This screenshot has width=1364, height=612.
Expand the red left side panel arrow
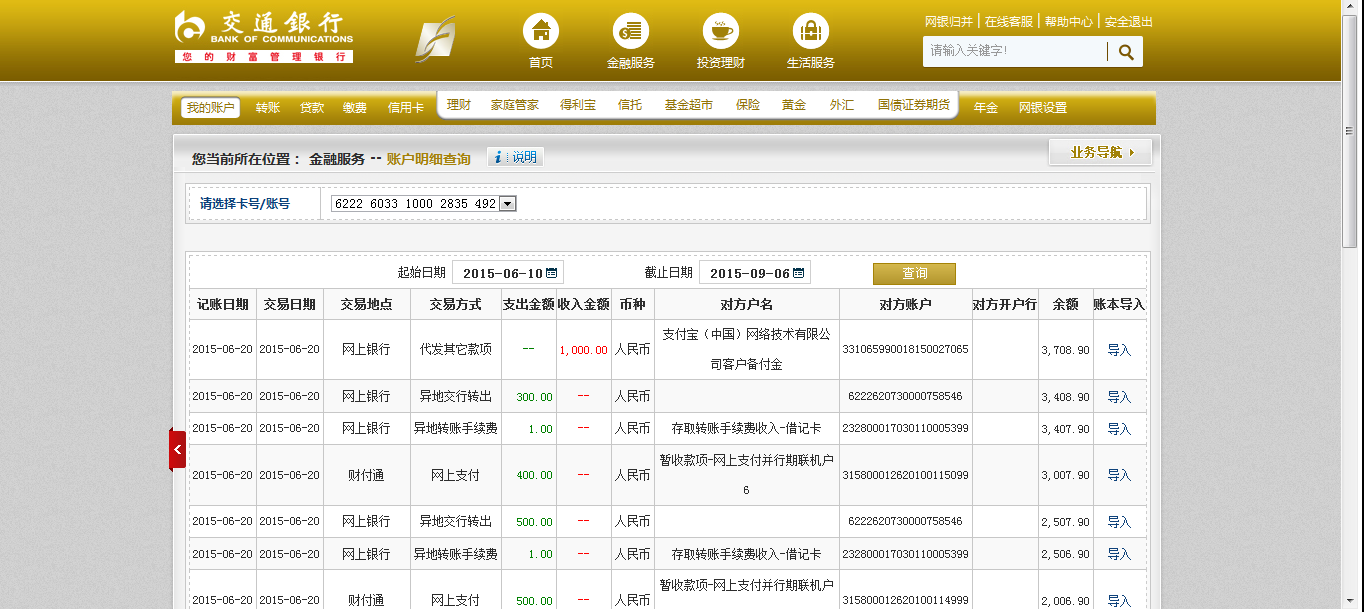pos(177,449)
